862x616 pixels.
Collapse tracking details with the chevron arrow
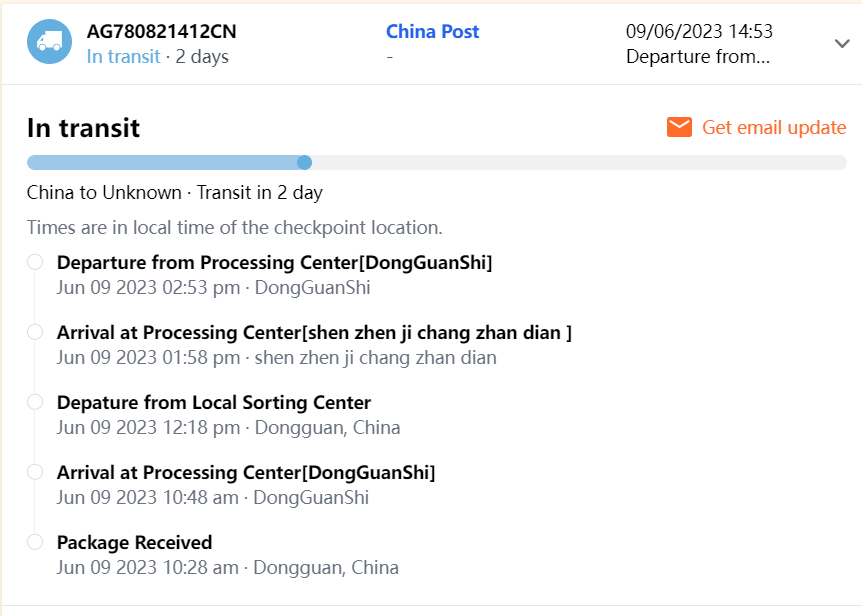[x=842, y=43]
